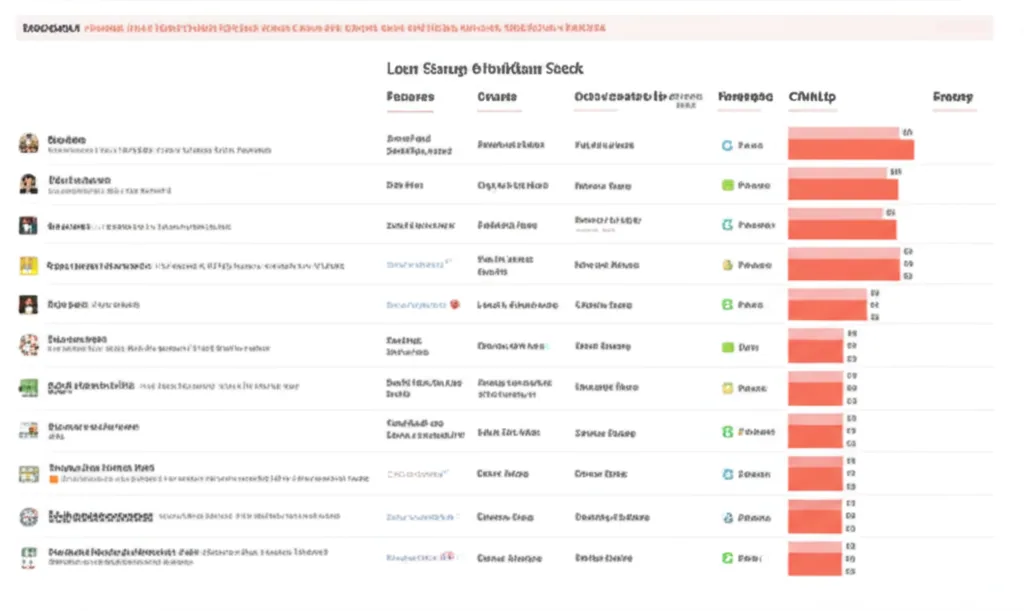Click the green square avatar in seventh row
Viewport: 1024px width, 611px height.
coord(28,387)
